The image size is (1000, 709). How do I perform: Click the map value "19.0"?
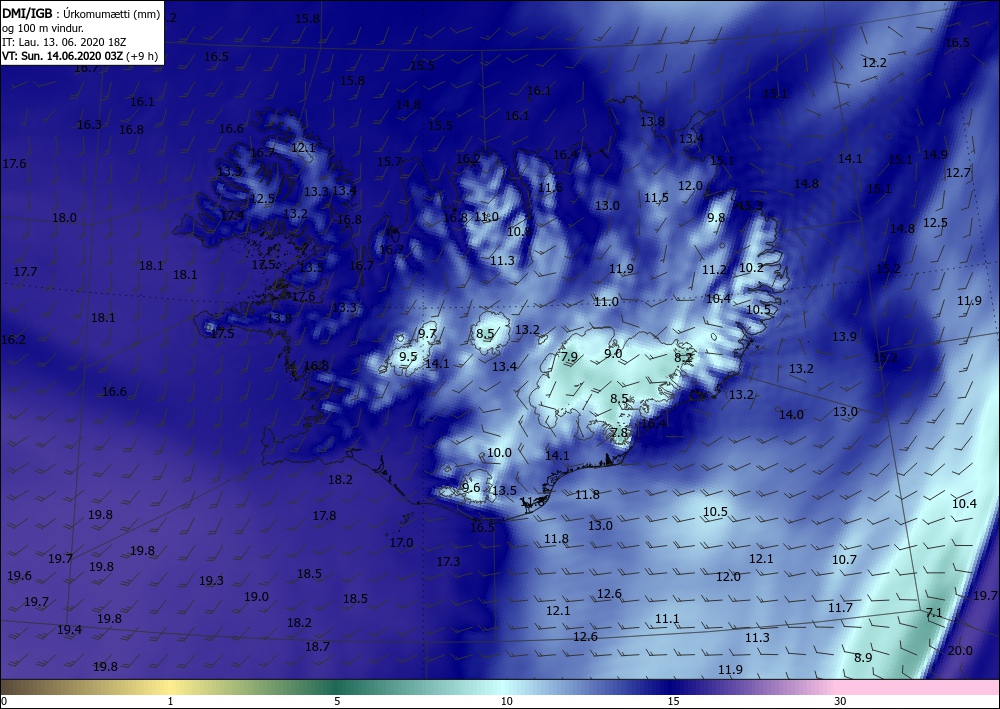click(x=256, y=597)
